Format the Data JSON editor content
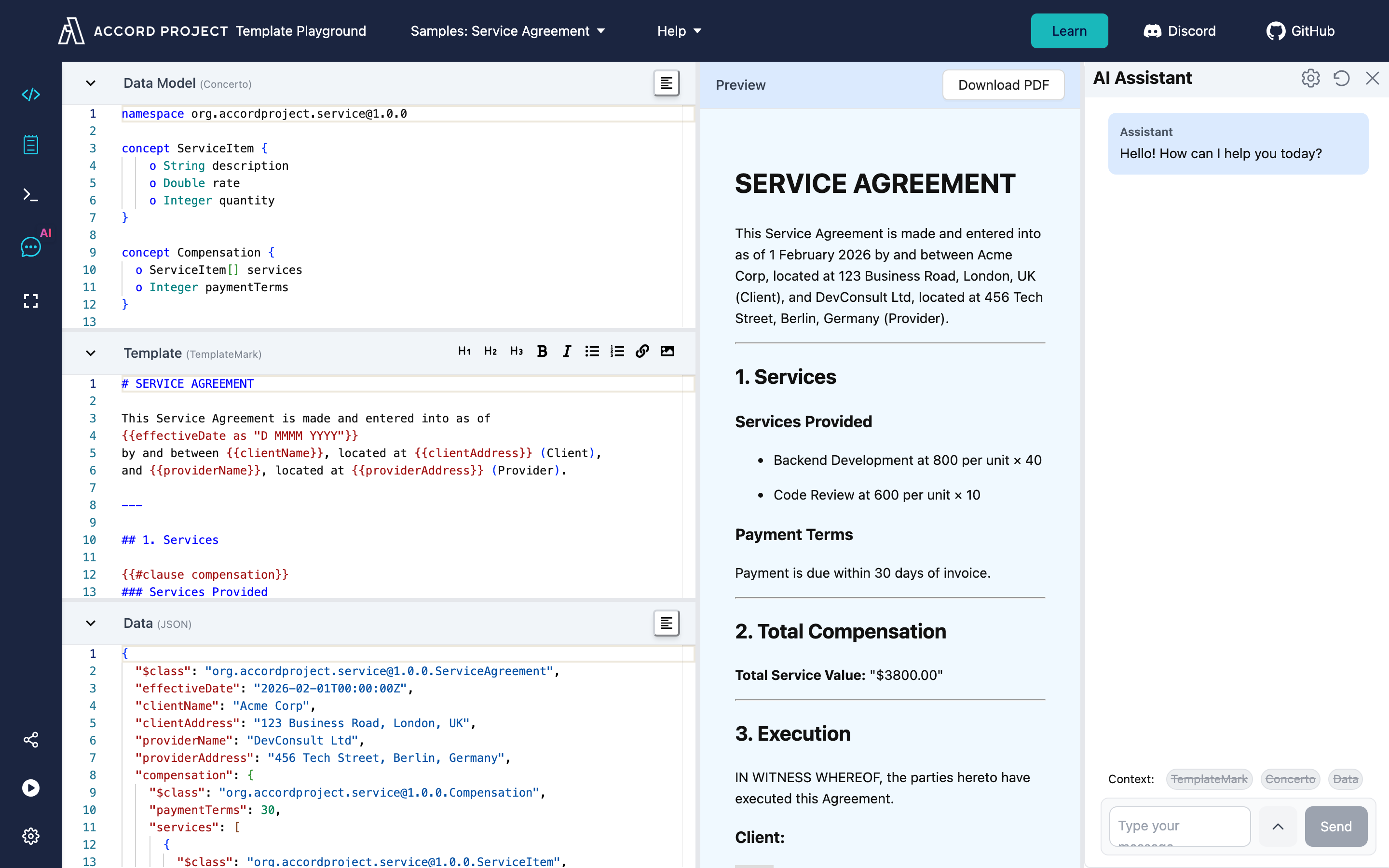This screenshot has width=1389, height=868. point(667,623)
